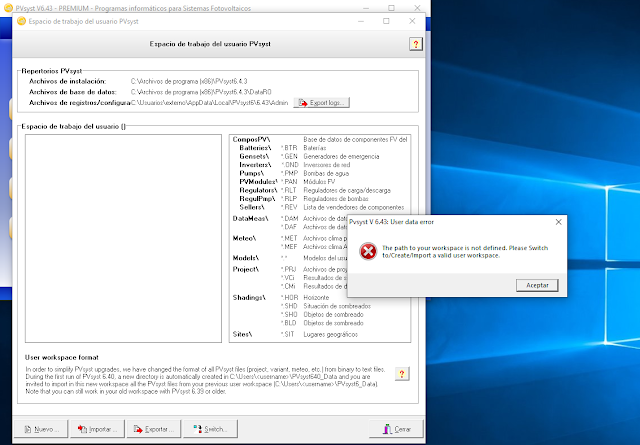Screen dimensions: 640x445
Task: Select PVModules\ folder entry
Action: (x=258, y=182)
